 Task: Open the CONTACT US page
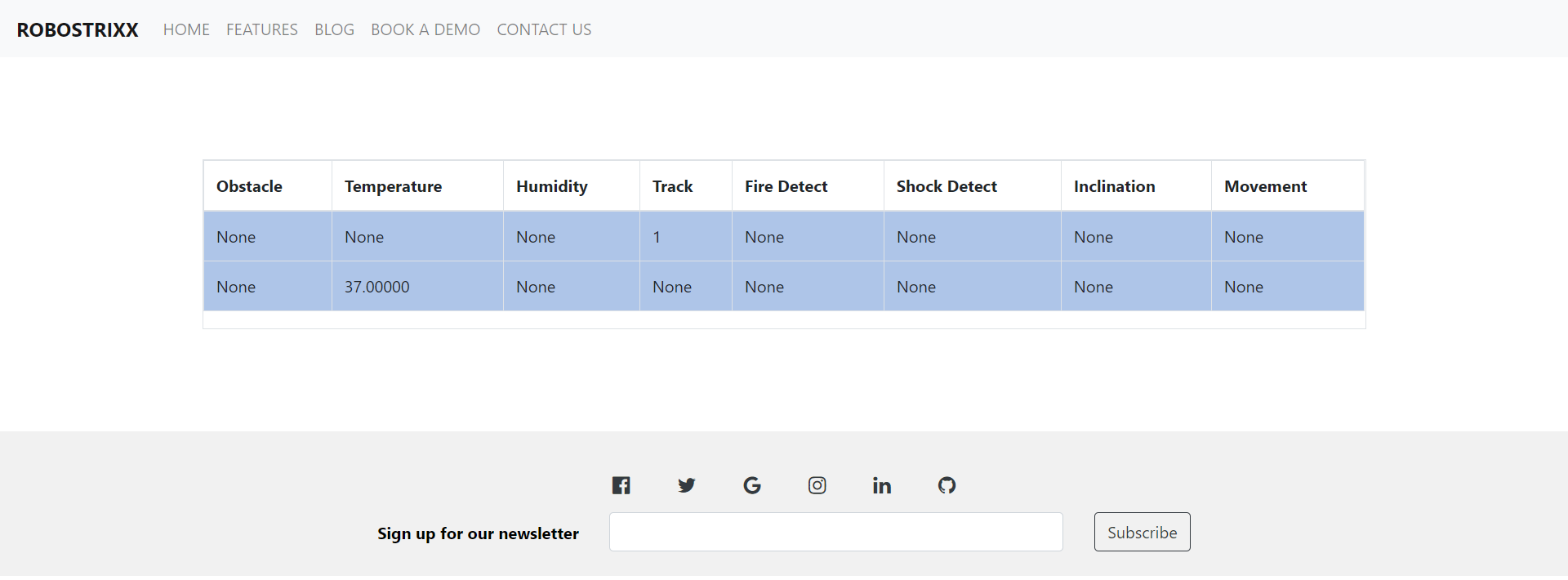pyautogui.click(x=544, y=30)
